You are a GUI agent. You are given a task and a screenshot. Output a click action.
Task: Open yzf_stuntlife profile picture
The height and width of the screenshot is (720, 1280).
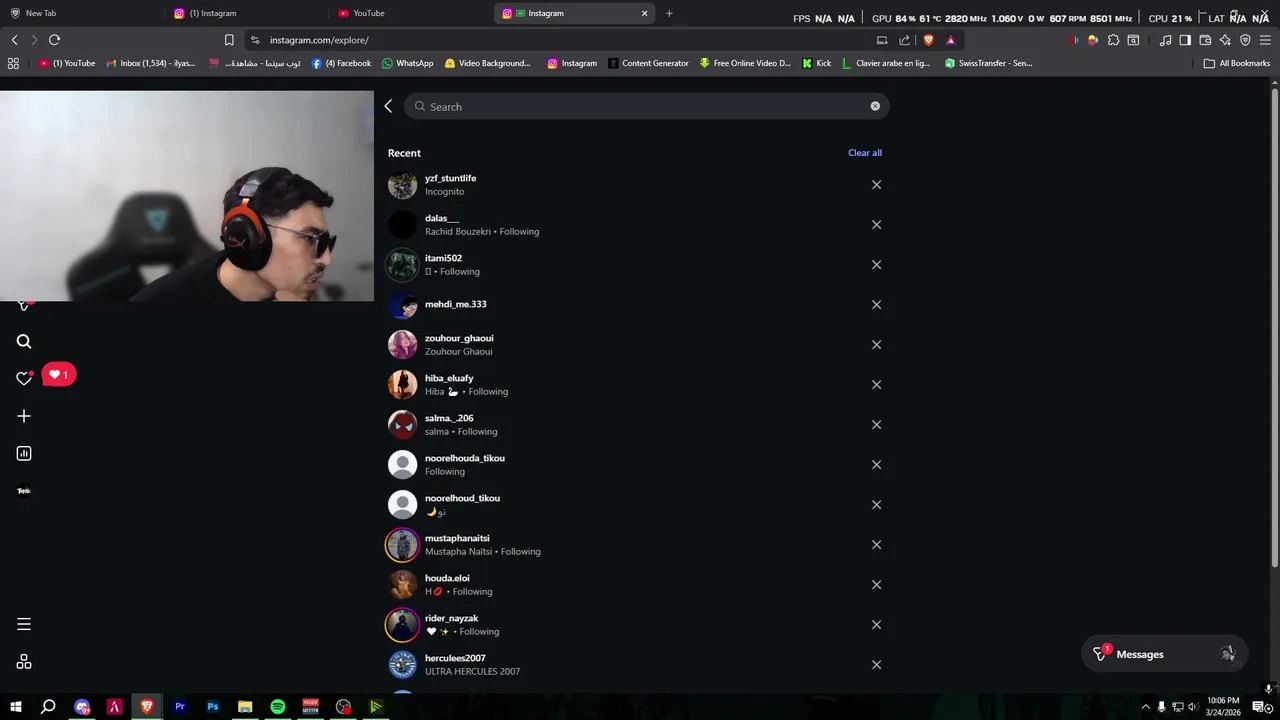click(x=402, y=185)
